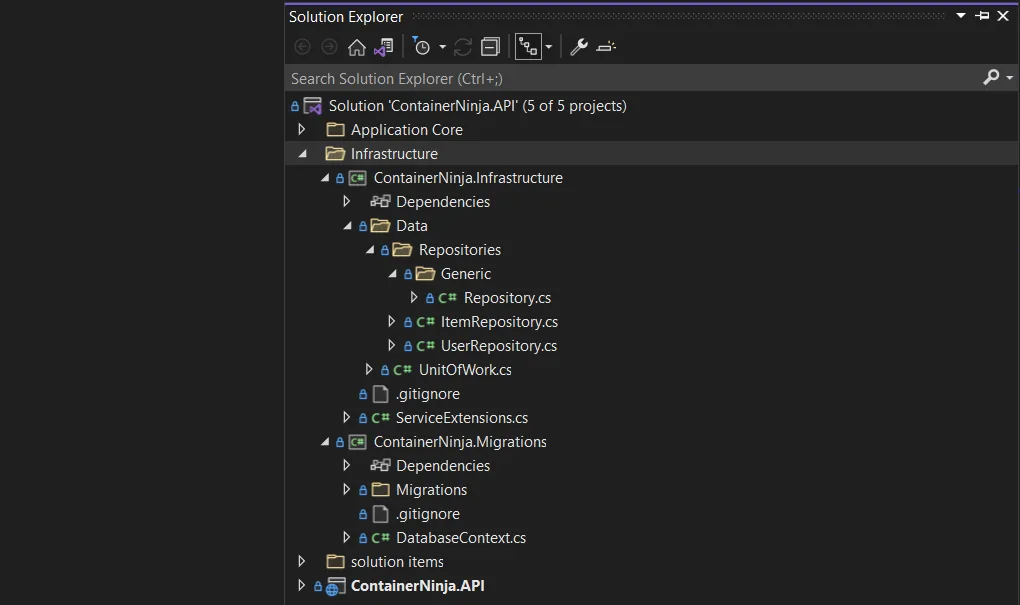Click the Search Solution Explorer input field
This screenshot has height=605, width=1020.
point(630,78)
